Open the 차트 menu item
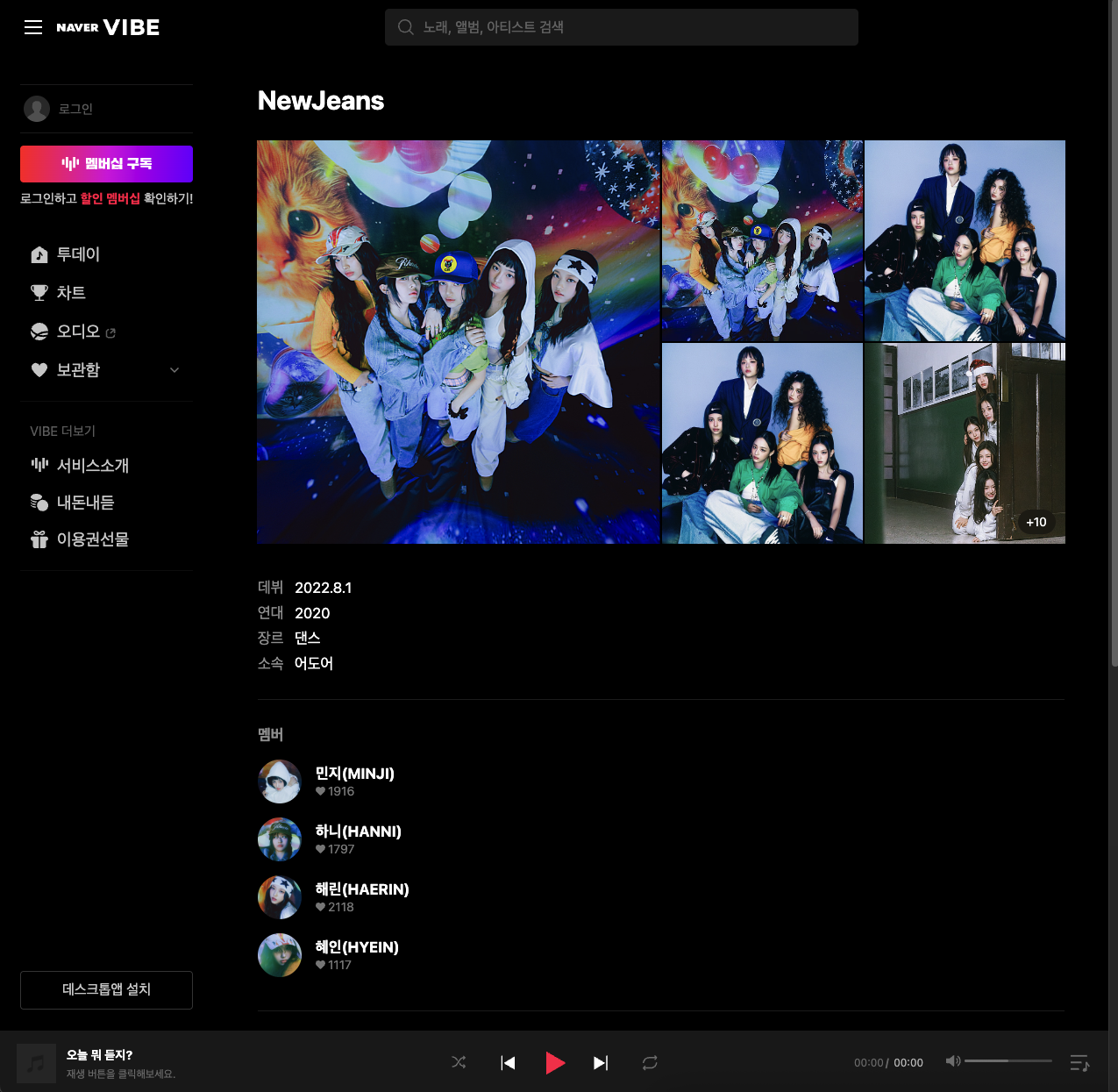This screenshot has width=1118, height=1092. tap(71, 293)
